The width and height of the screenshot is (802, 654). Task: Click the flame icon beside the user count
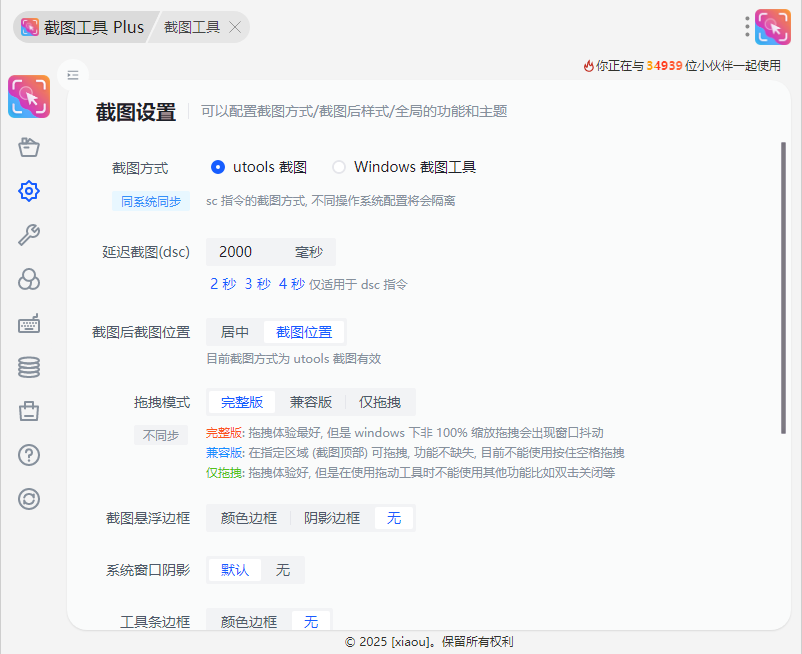tap(589, 66)
